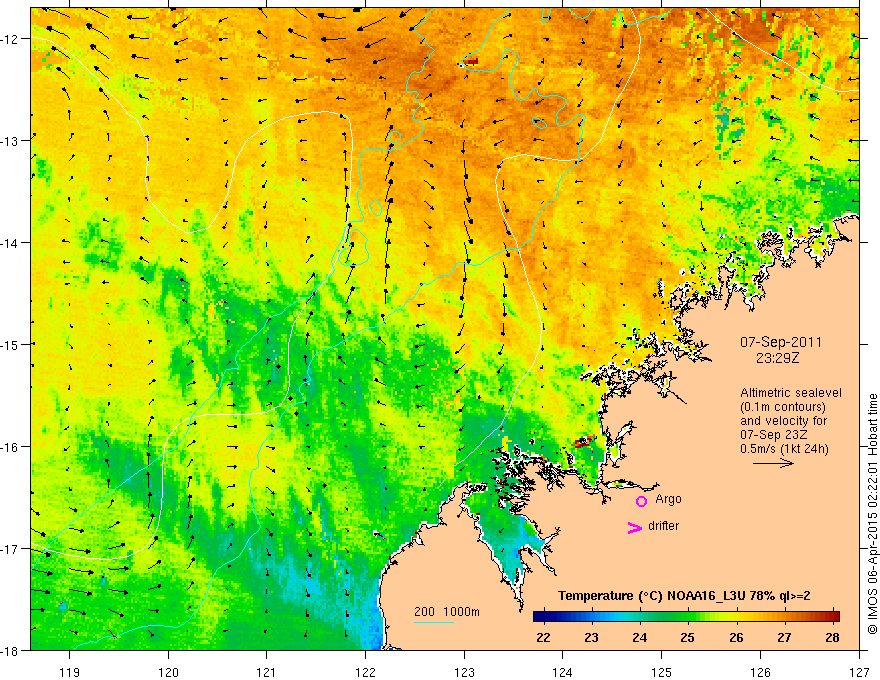Click the latitude axis label '-17'
Image resolution: width=880 pixels, height=680 pixels.
(x=10, y=549)
